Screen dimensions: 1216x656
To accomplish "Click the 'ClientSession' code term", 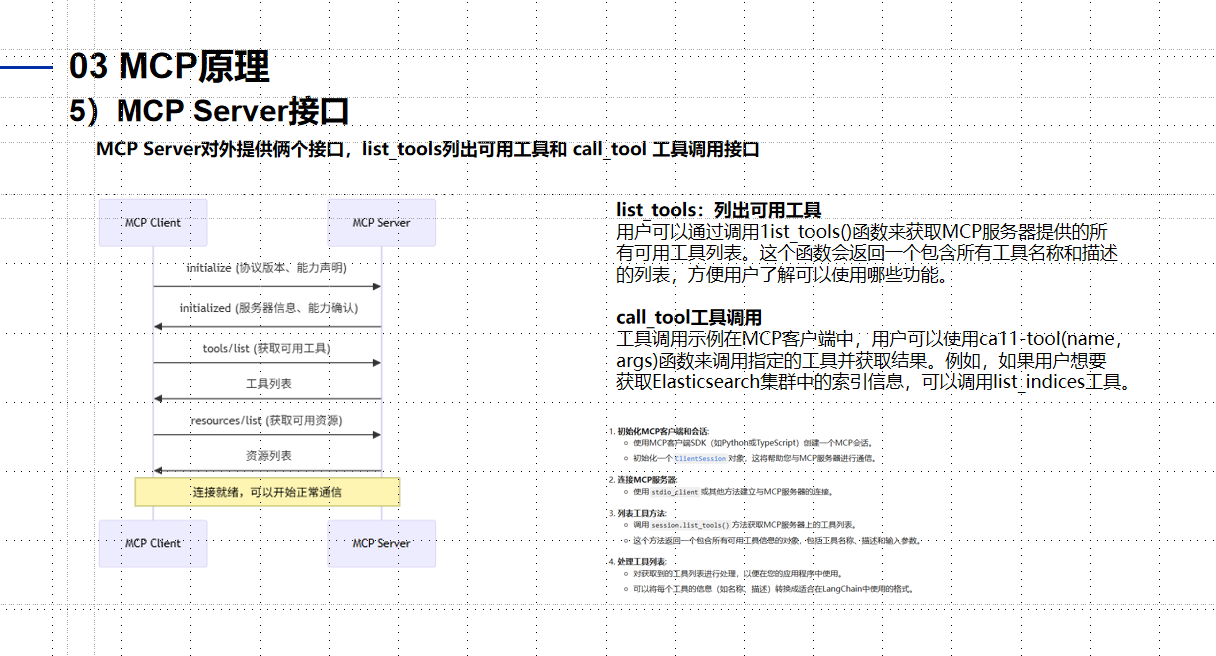I will pyautogui.click(x=700, y=458).
